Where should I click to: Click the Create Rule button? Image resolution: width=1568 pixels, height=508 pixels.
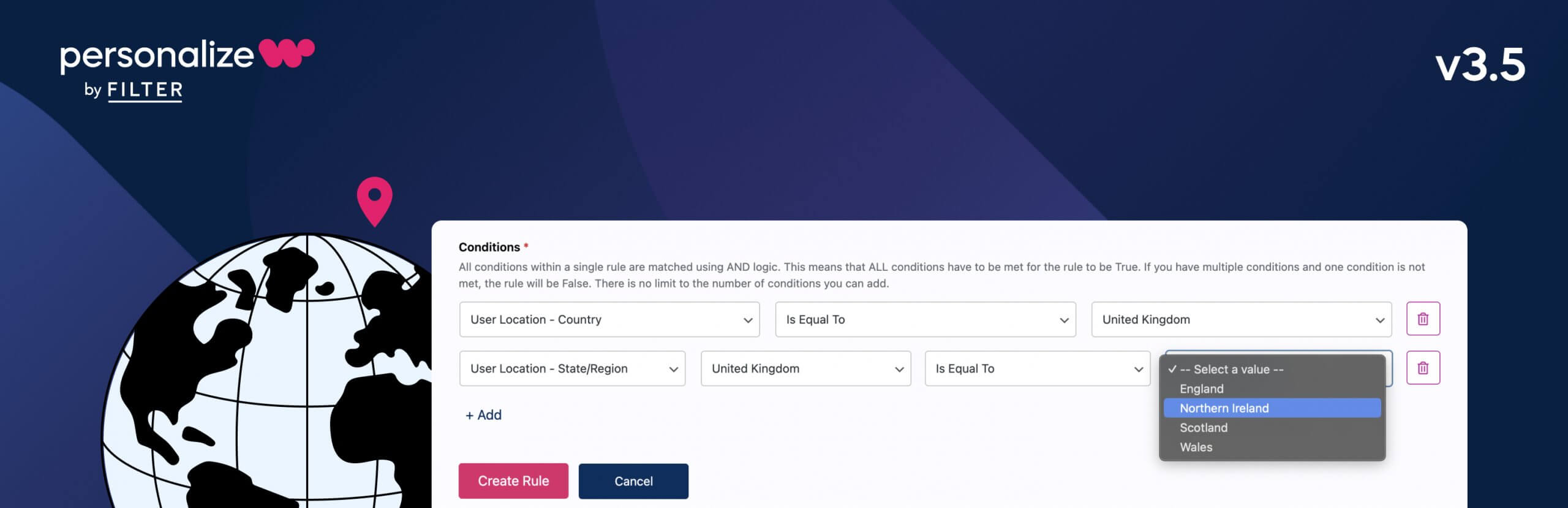pyautogui.click(x=513, y=480)
